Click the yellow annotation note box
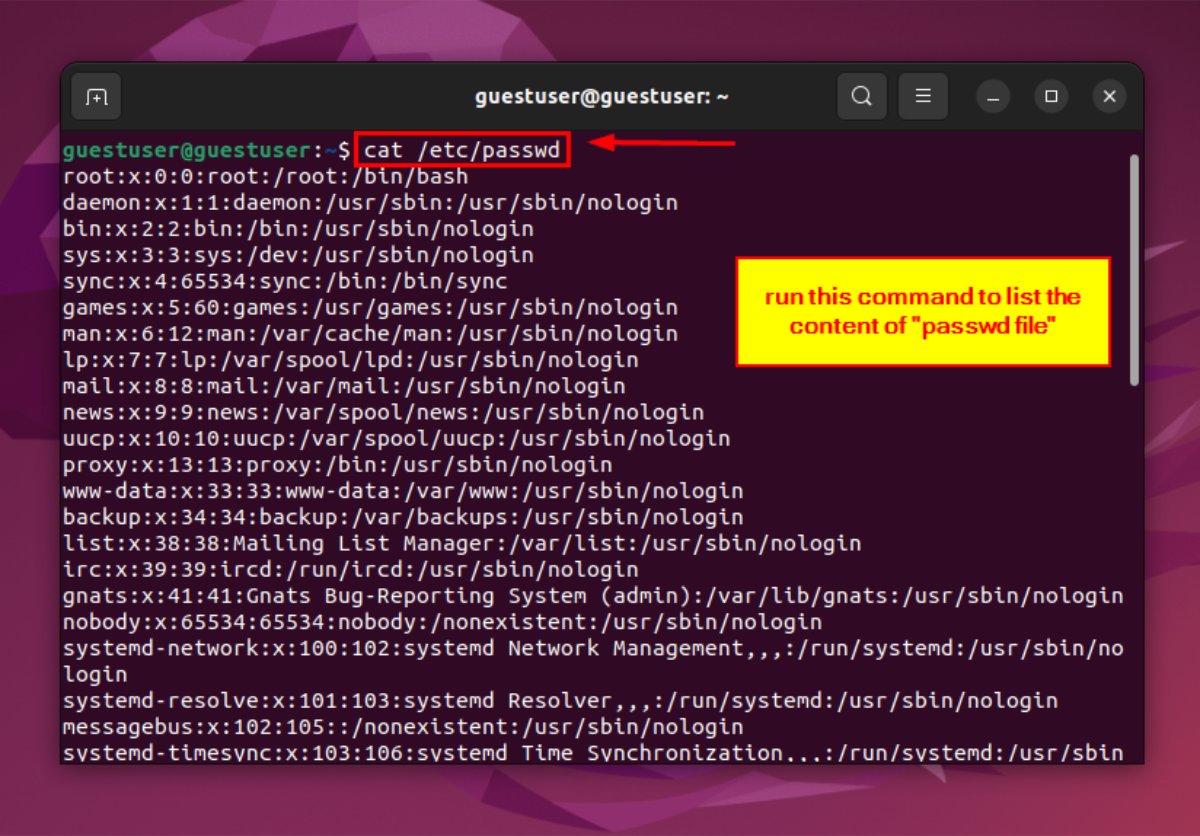Viewport: 1200px width, 836px height. [923, 312]
